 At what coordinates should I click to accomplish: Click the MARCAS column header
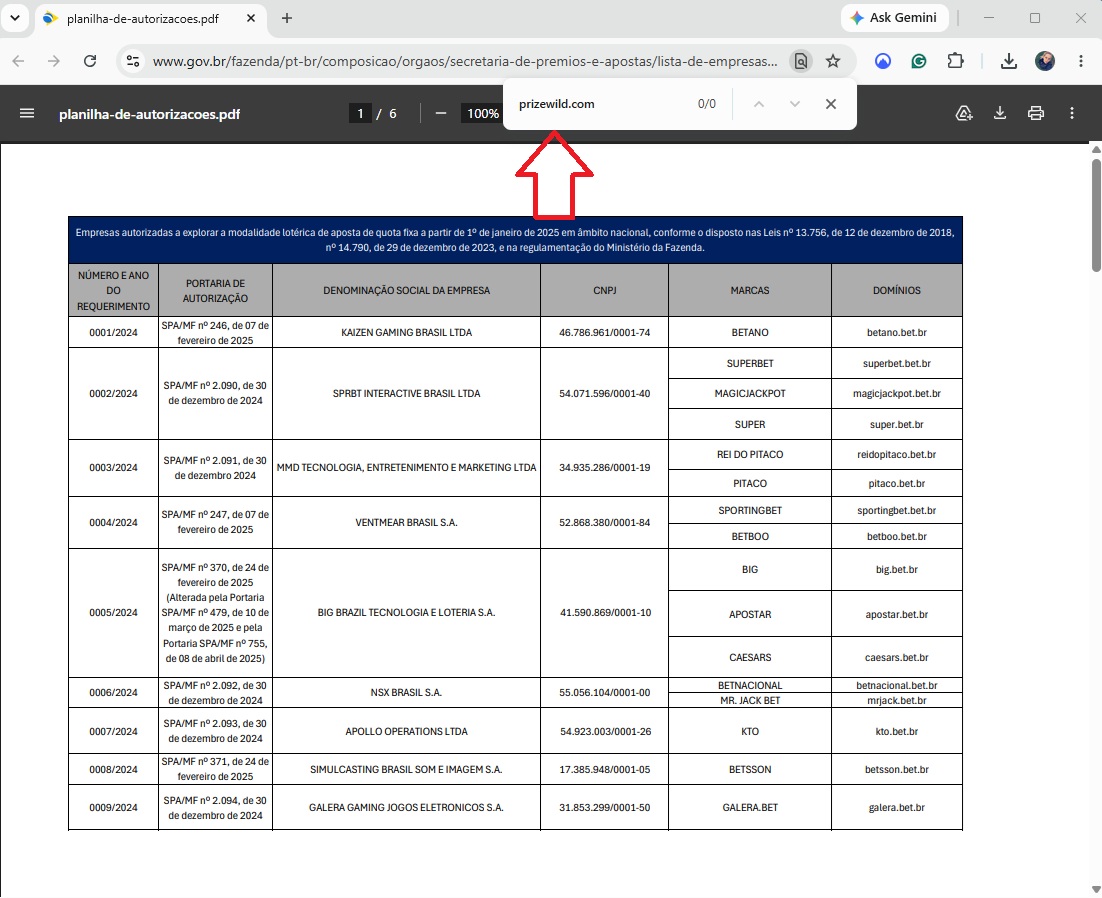(x=750, y=290)
